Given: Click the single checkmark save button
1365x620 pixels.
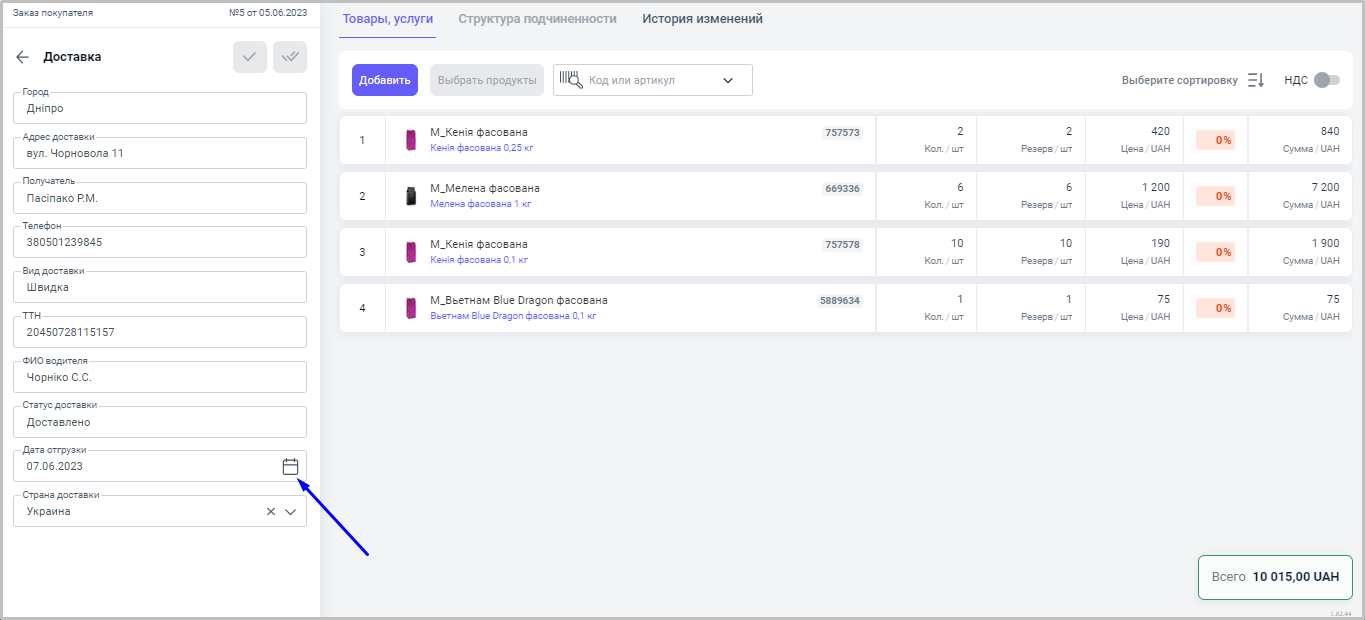Looking at the screenshot, I should tap(249, 57).
